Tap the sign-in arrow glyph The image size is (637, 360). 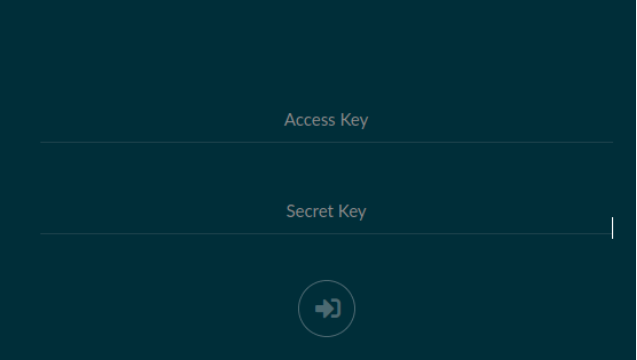(x=328, y=308)
